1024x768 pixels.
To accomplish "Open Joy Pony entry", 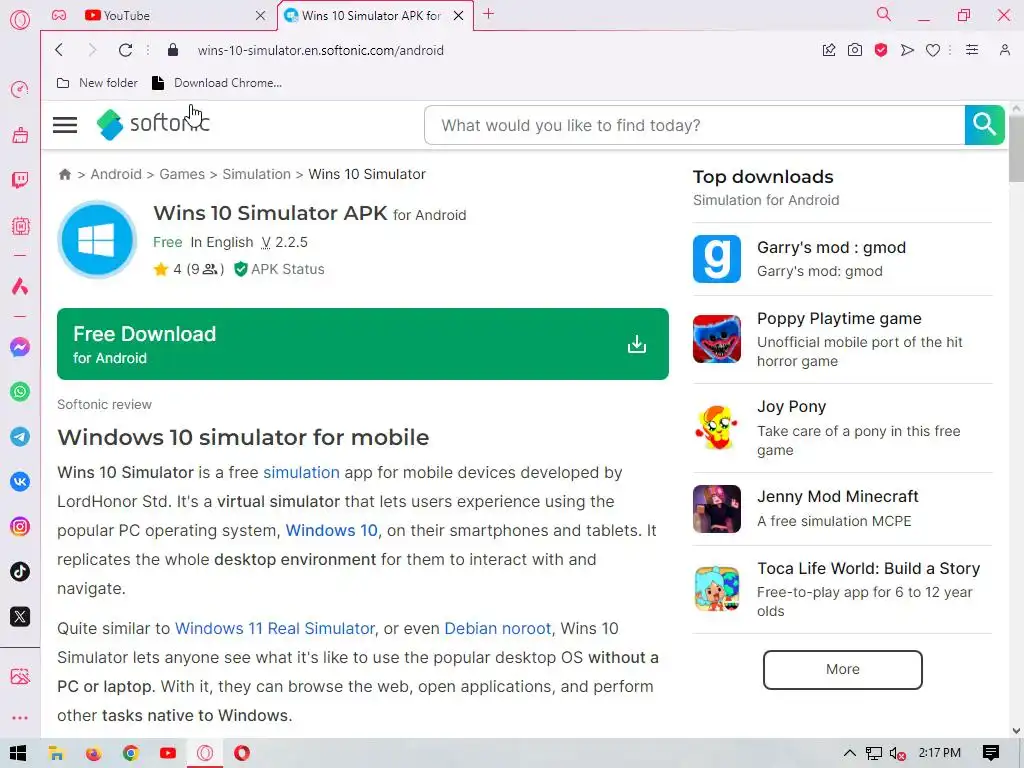I will (842, 428).
